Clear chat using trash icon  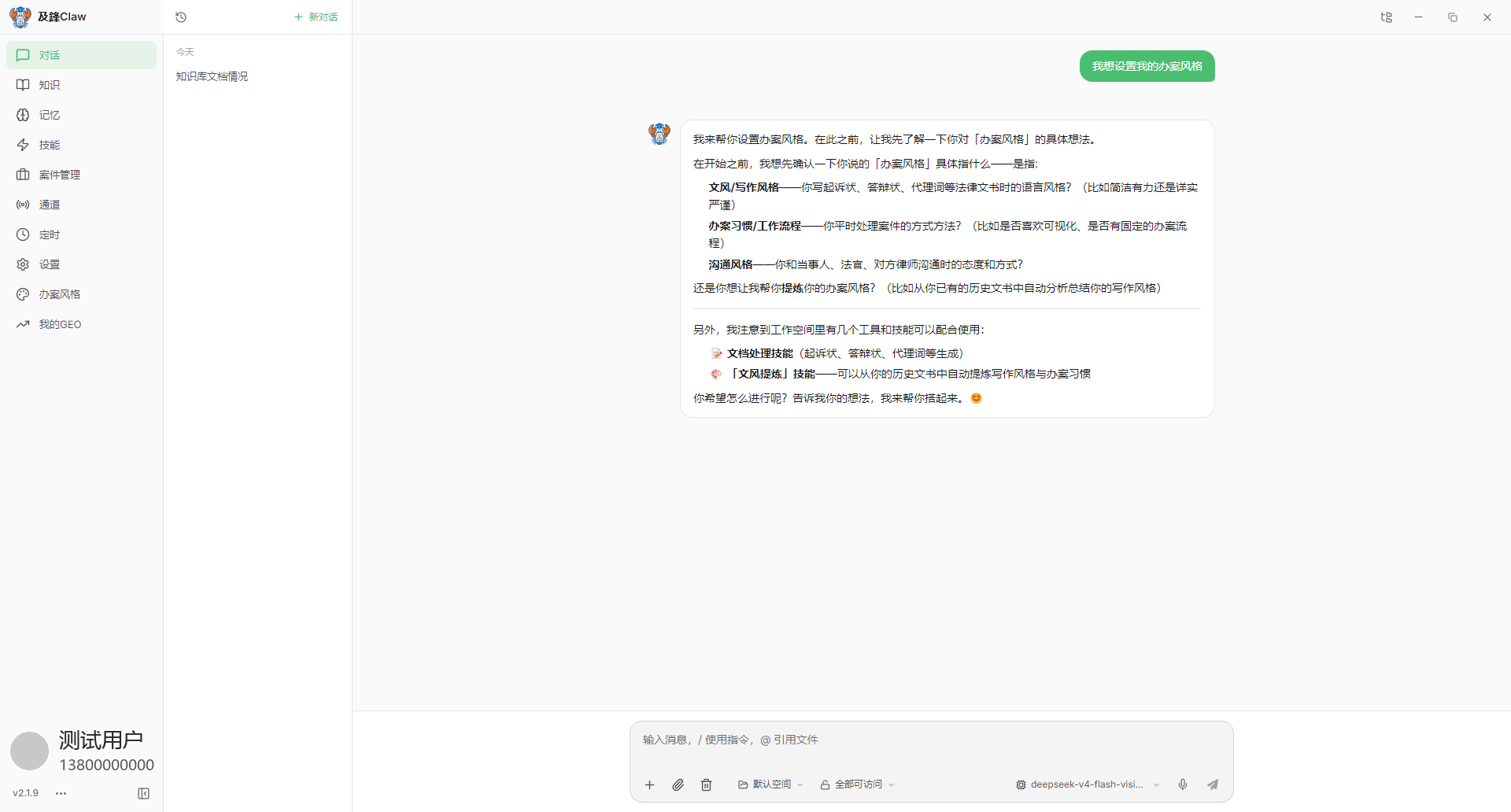click(706, 784)
